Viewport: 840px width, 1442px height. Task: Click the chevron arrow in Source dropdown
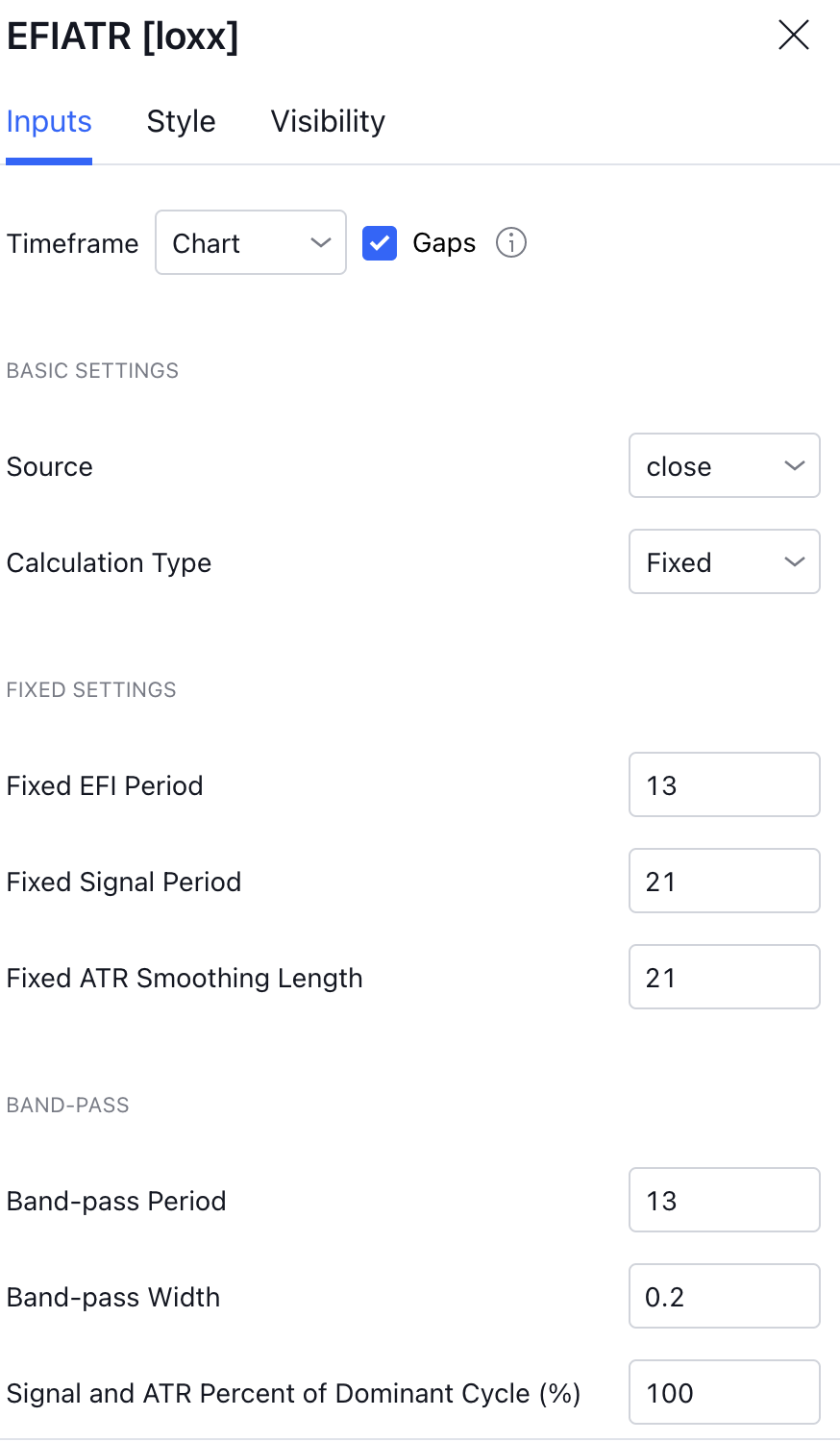tap(795, 466)
